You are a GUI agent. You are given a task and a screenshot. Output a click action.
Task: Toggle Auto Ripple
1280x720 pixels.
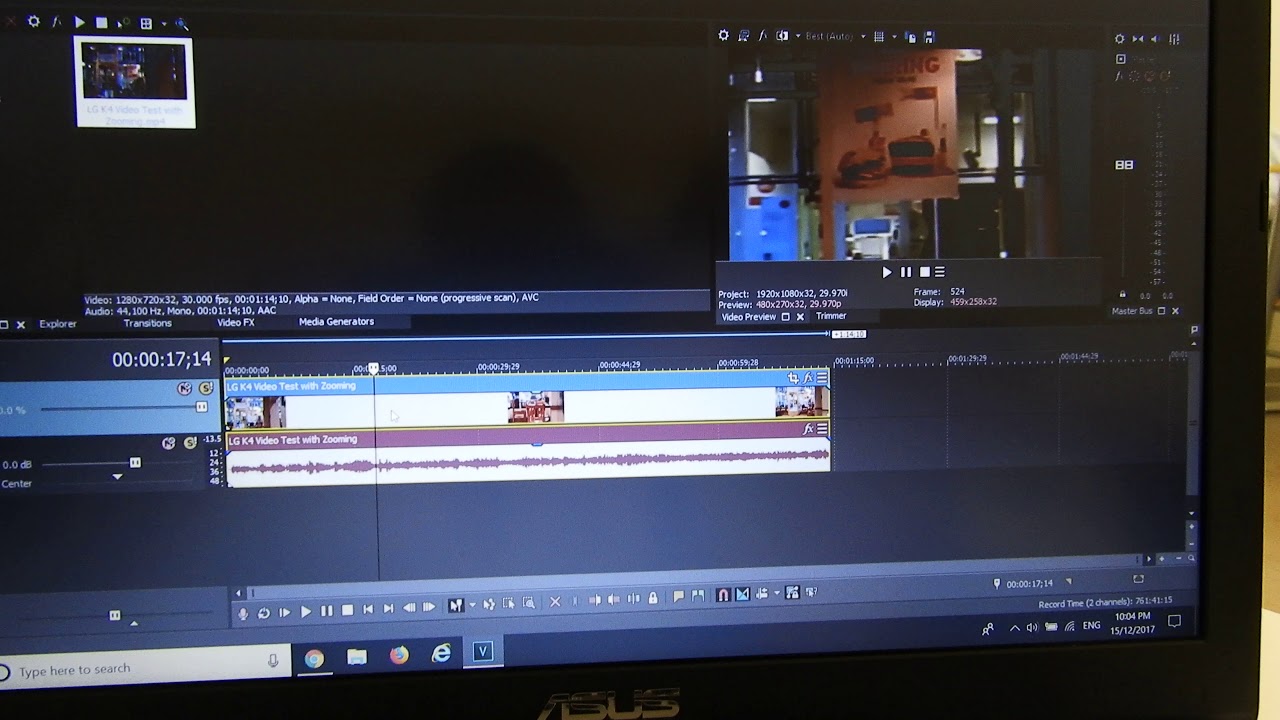click(762, 593)
